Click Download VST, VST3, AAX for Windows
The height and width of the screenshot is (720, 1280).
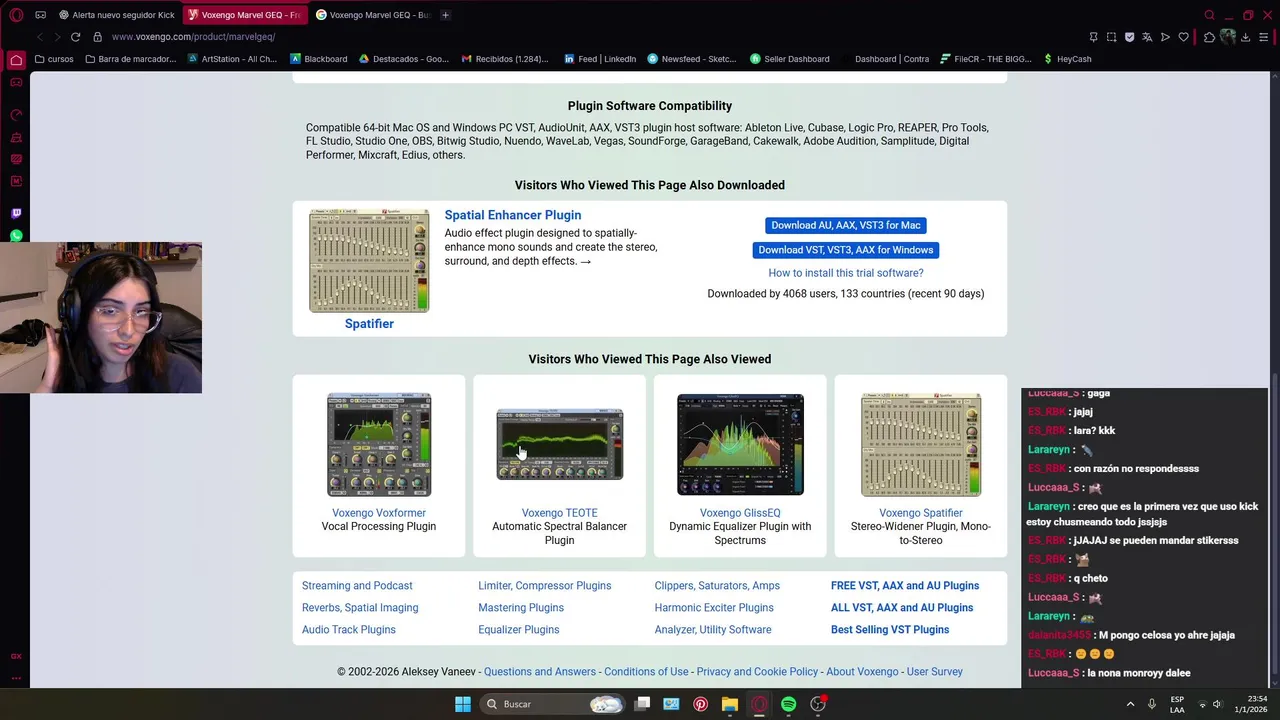[846, 250]
